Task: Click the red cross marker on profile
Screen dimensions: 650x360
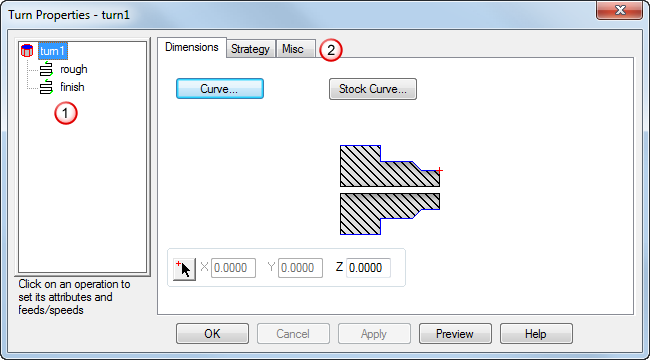Action: (439, 170)
